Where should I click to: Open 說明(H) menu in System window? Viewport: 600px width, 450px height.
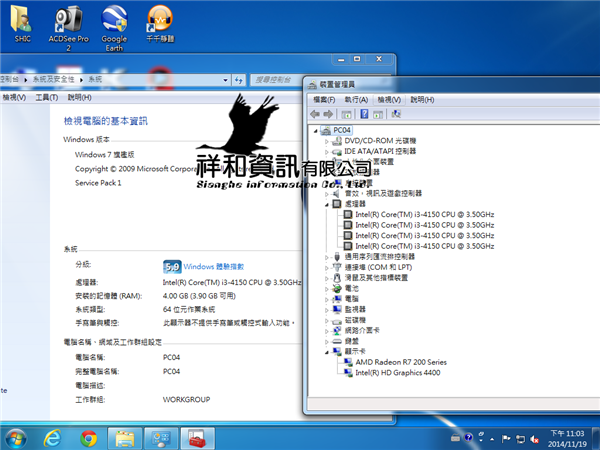point(80,98)
